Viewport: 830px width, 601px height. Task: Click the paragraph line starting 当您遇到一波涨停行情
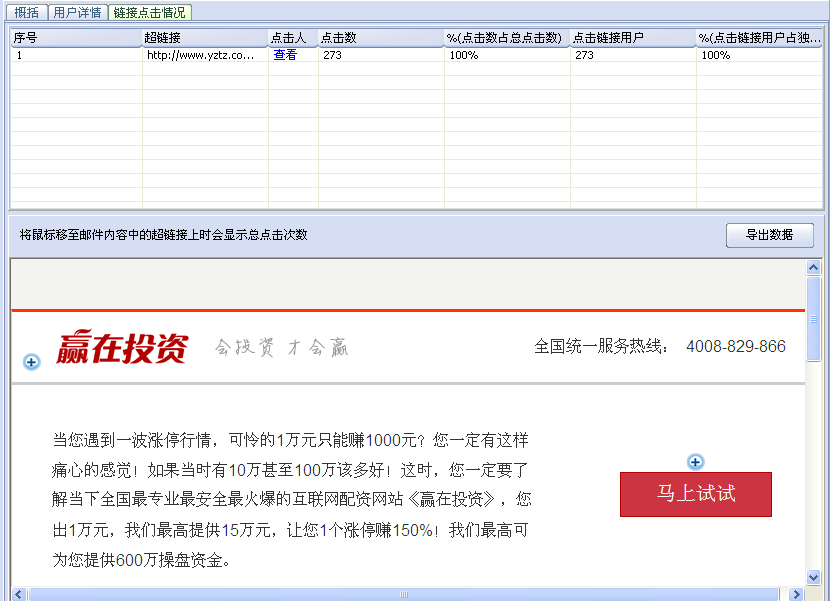coord(290,440)
